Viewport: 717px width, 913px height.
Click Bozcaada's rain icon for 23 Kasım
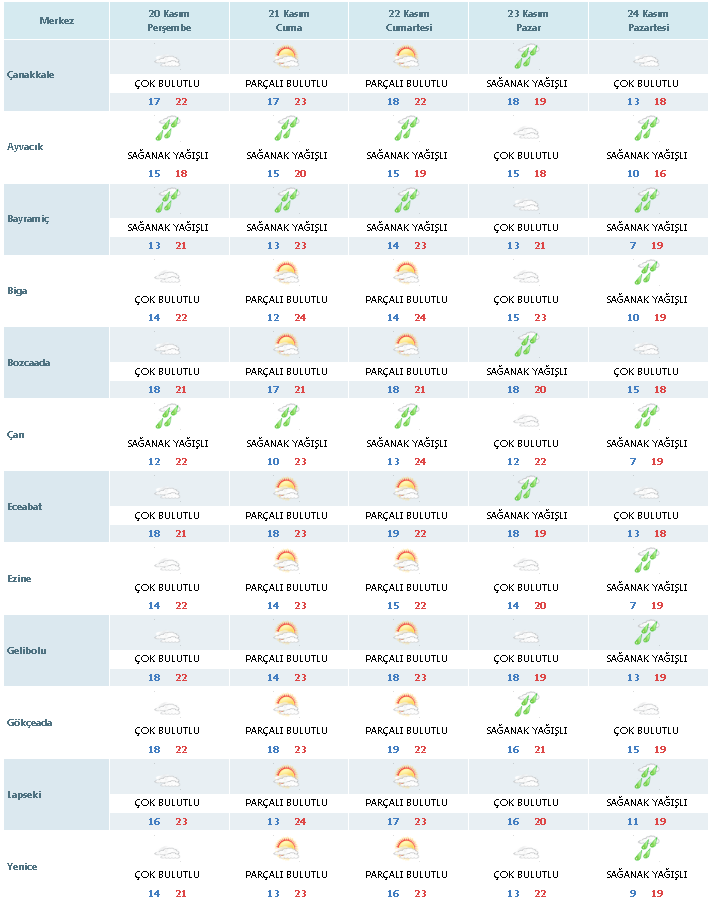[x=527, y=345]
